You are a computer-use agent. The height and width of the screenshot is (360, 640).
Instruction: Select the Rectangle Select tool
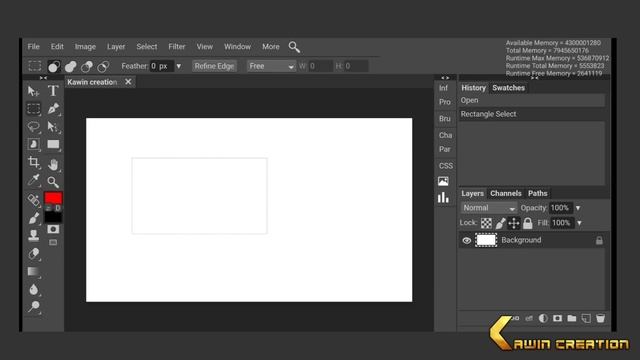[33, 109]
